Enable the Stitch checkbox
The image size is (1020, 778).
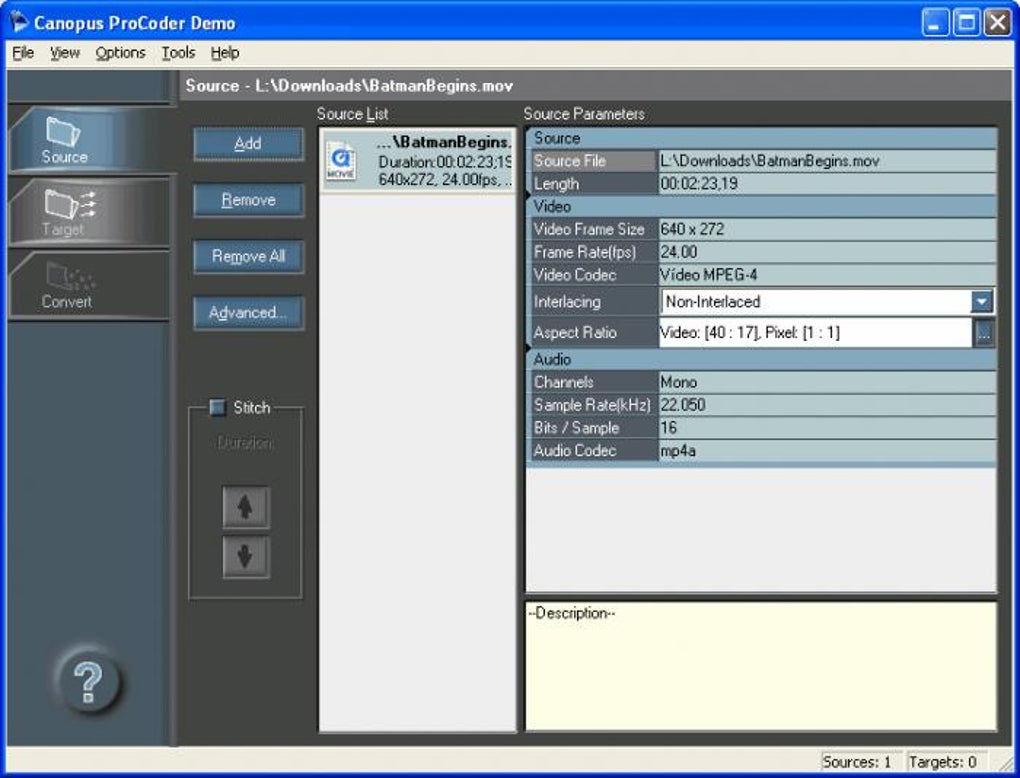coord(217,408)
